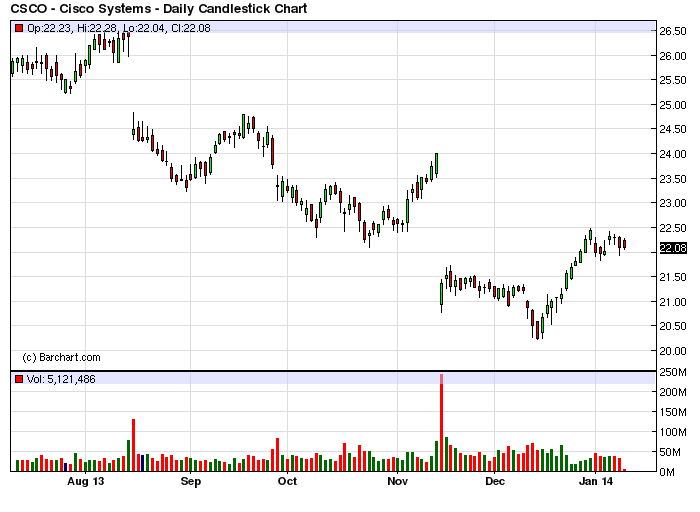
Task: Click the 'Sep' date axis label
Action: (191, 481)
